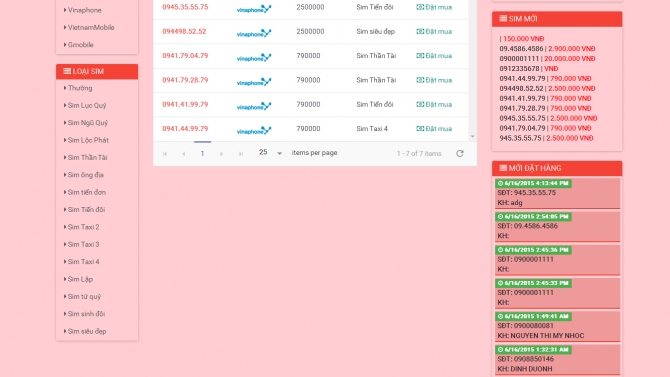Click order with customer DINH DUONH
The height and width of the screenshot is (377, 670).
[557, 360]
